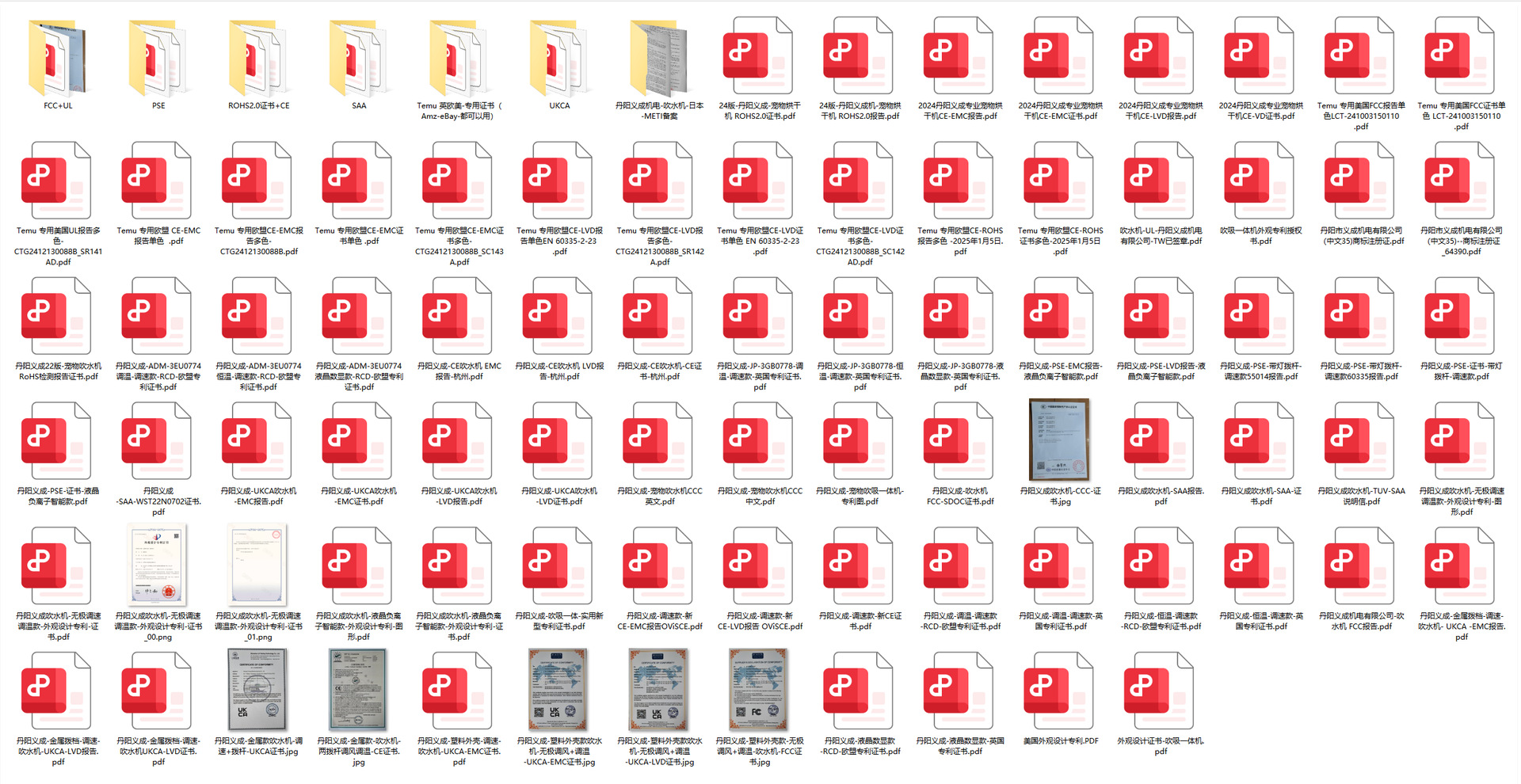
Task: Click file name '丹阳义成吹水机-SAA-证书.pdf'
Action: click(1260, 496)
